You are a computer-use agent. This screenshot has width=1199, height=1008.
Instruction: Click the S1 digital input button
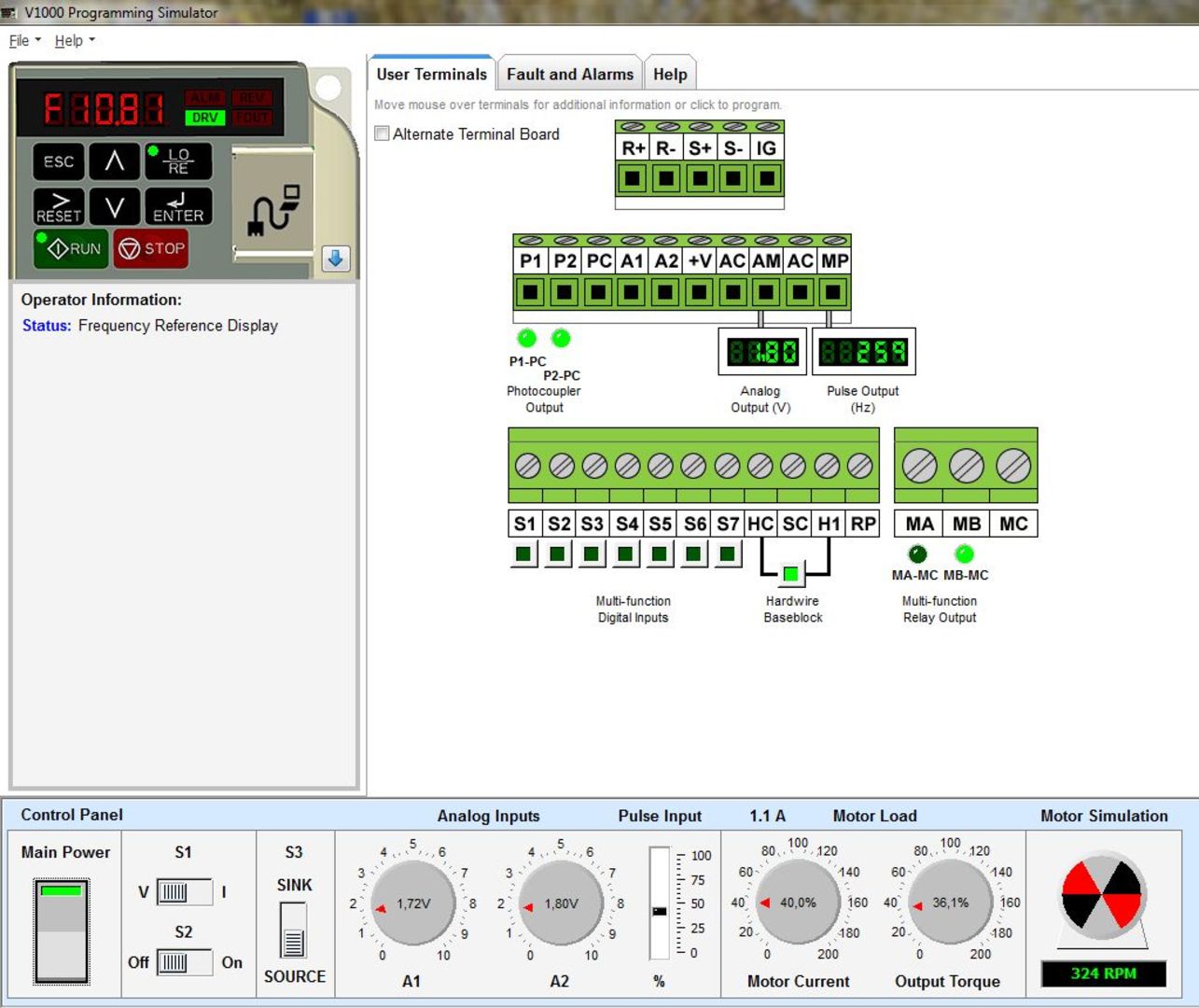point(524,554)
